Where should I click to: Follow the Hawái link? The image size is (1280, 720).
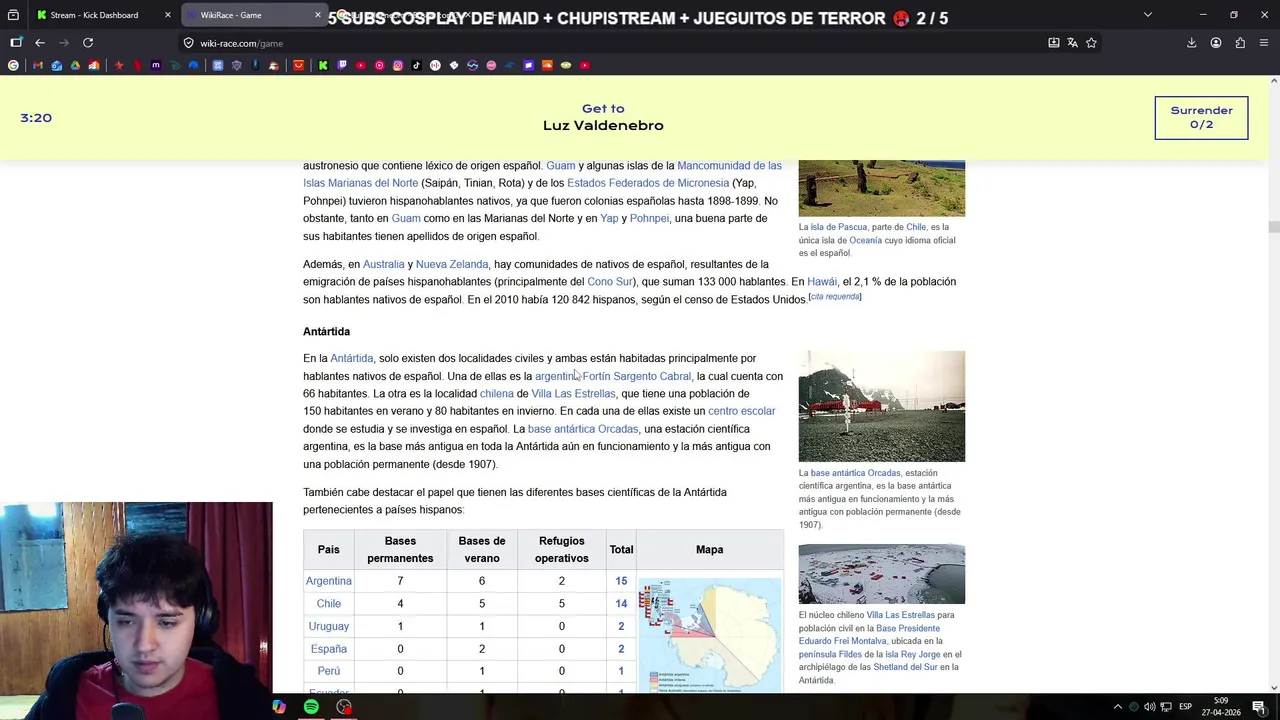822,282
